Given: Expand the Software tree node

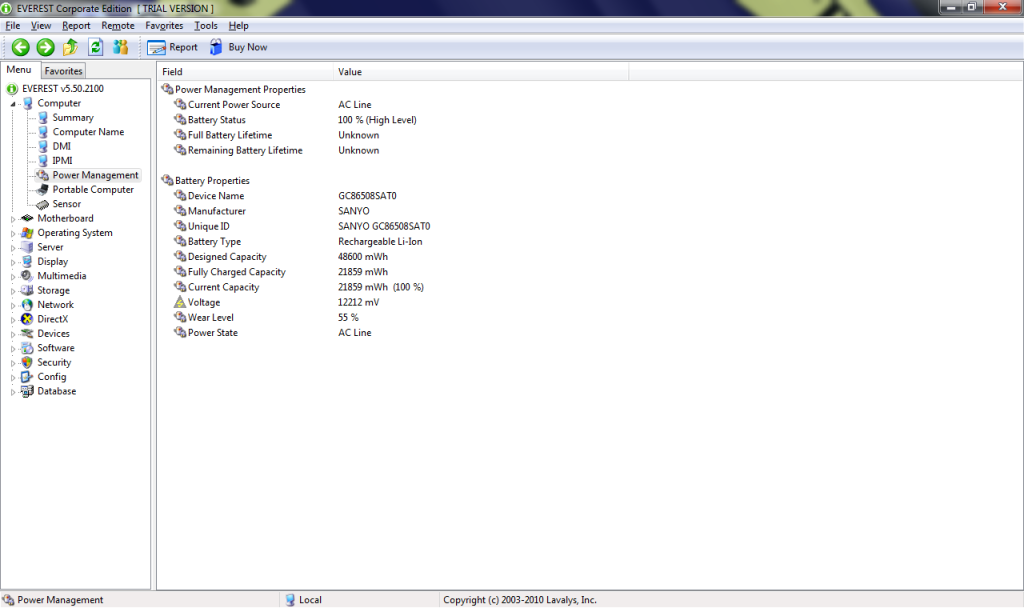Looking at the screenshot, I should point(12,348).
